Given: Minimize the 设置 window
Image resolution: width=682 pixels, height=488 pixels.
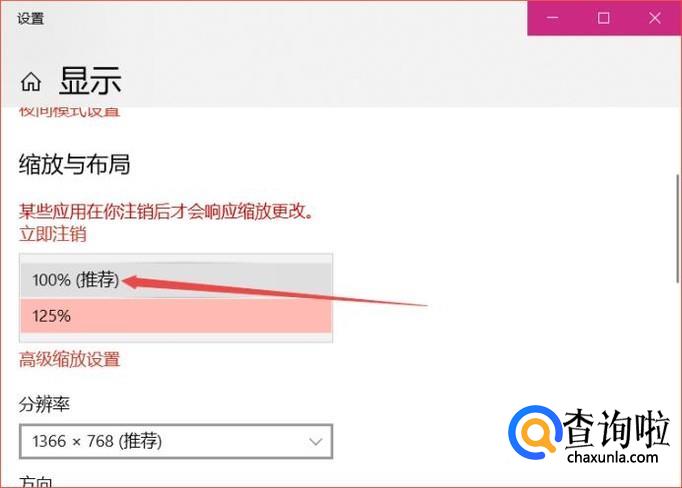Looking at the screenshot, I should pos(552,18).
